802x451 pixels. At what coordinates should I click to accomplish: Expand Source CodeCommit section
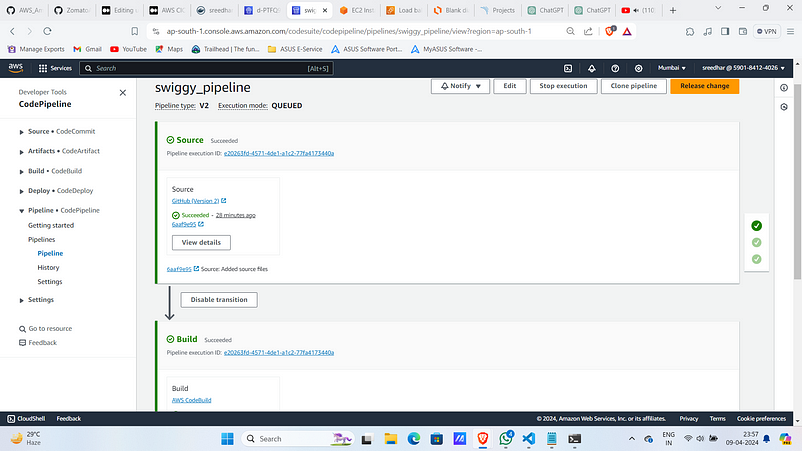pos(21,132)
